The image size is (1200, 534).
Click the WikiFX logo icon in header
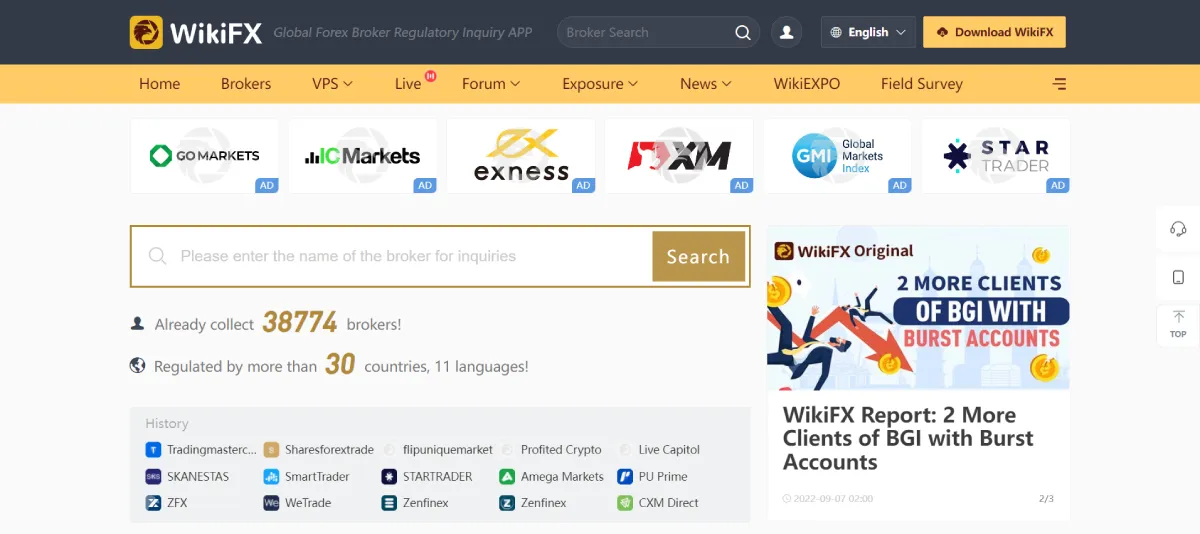146,32
